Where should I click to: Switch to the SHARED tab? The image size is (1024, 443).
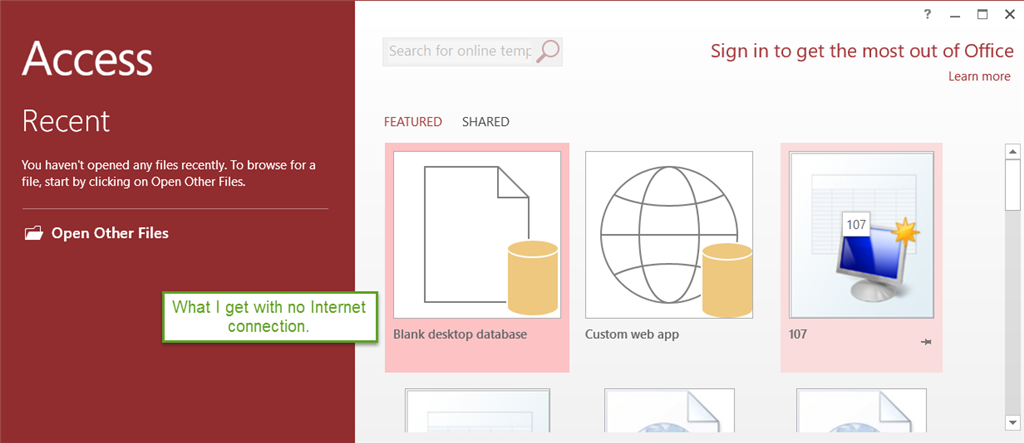485,122
